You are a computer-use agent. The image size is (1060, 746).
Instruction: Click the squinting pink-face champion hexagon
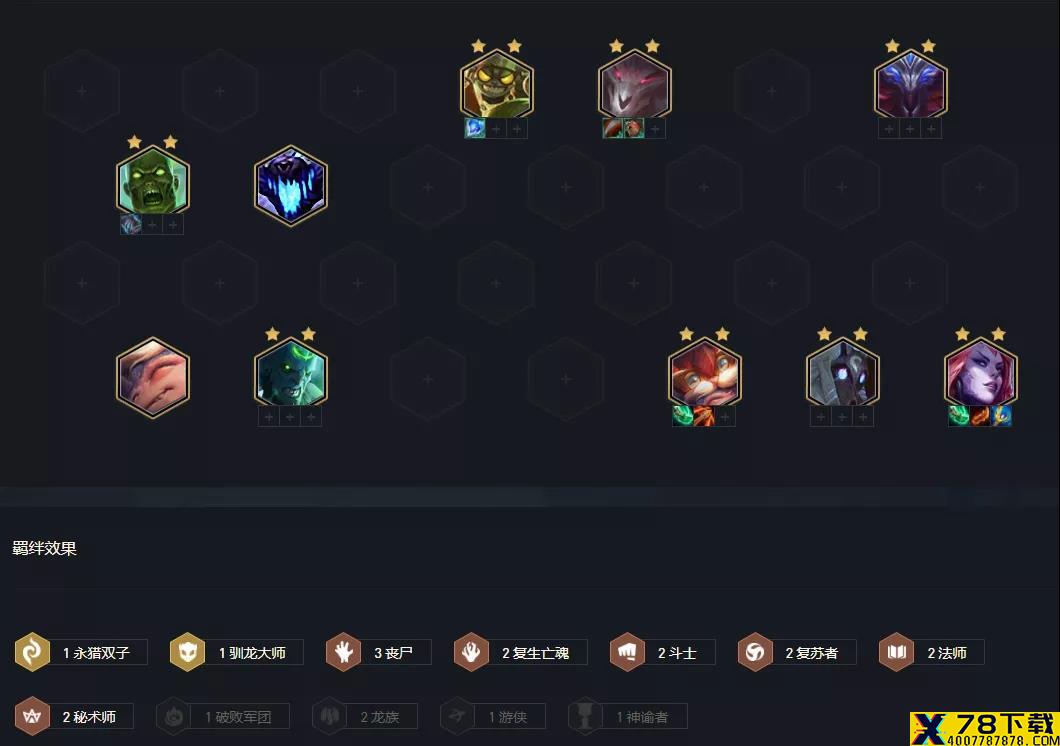[153, 377]
